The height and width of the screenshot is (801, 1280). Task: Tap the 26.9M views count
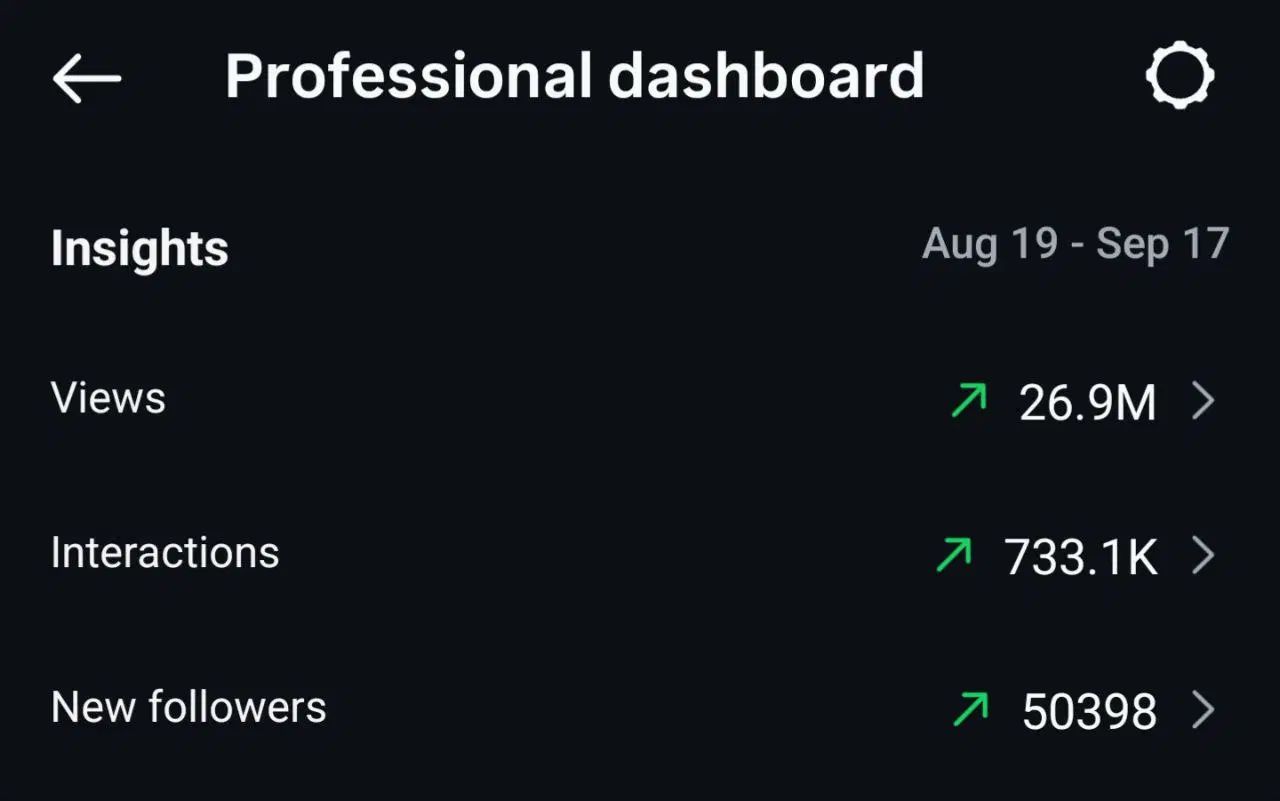tap(1088, 403)
